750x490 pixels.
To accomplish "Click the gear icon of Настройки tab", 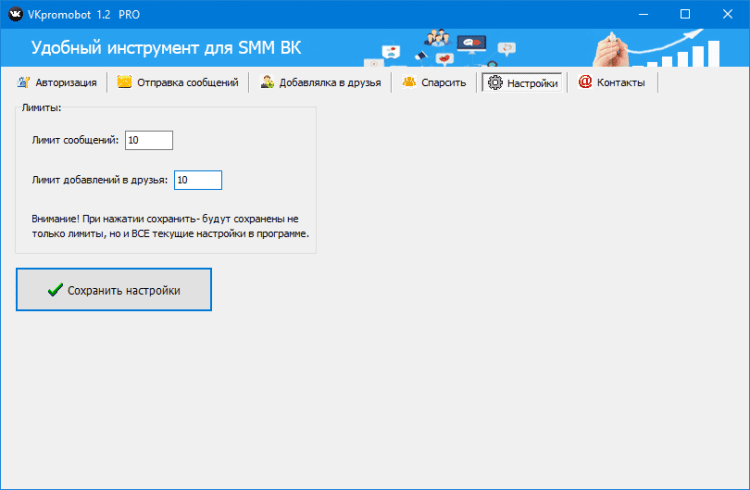I will pyautogui.click(x=495, y=82).
